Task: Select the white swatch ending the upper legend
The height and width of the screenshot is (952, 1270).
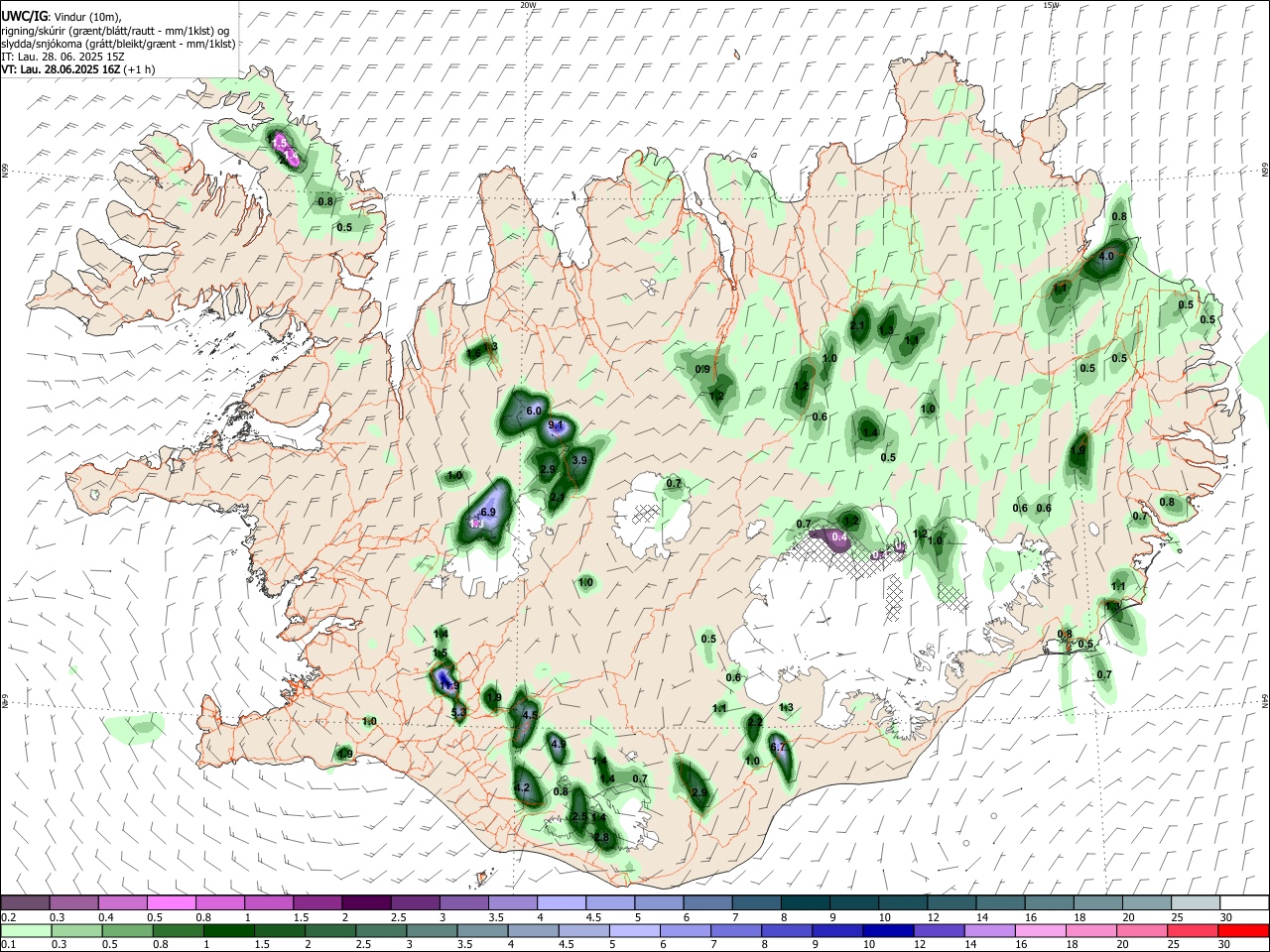Action: tap(1244, 902)
